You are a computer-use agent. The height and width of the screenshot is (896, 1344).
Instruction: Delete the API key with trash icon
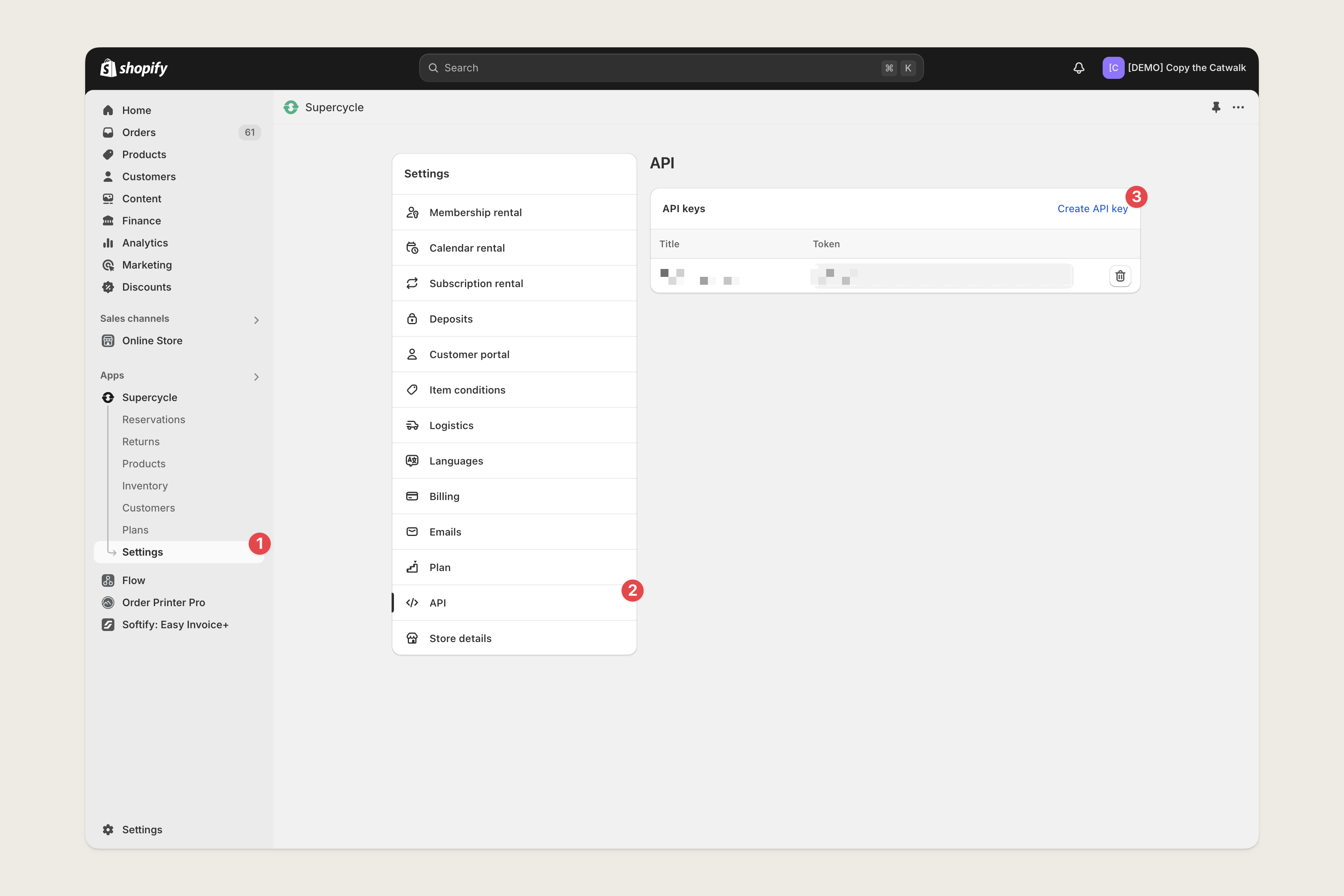coord(1120,276)
